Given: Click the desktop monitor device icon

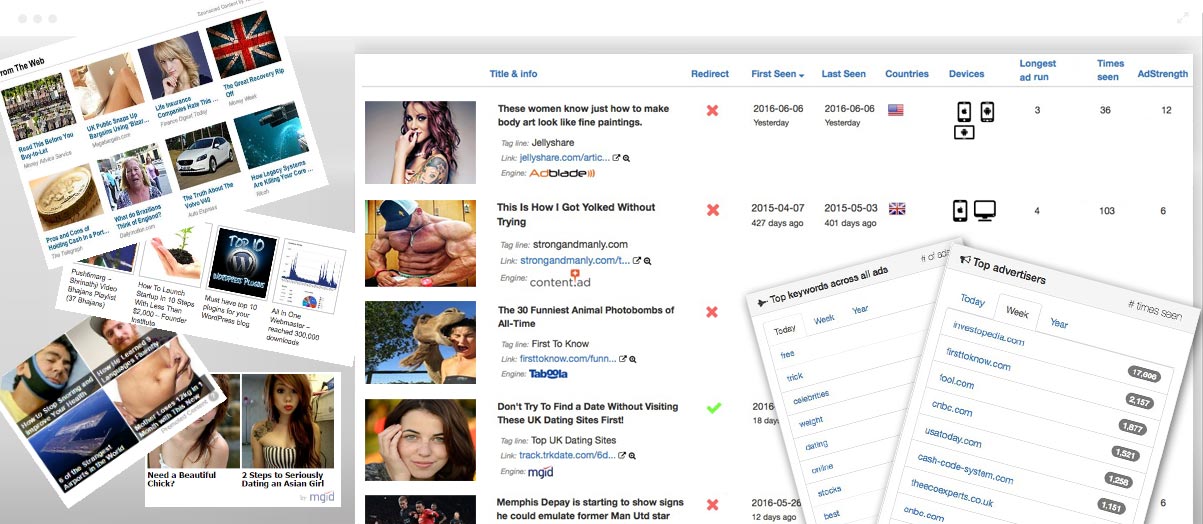Looking at the screenshot, I should (984, 211).
